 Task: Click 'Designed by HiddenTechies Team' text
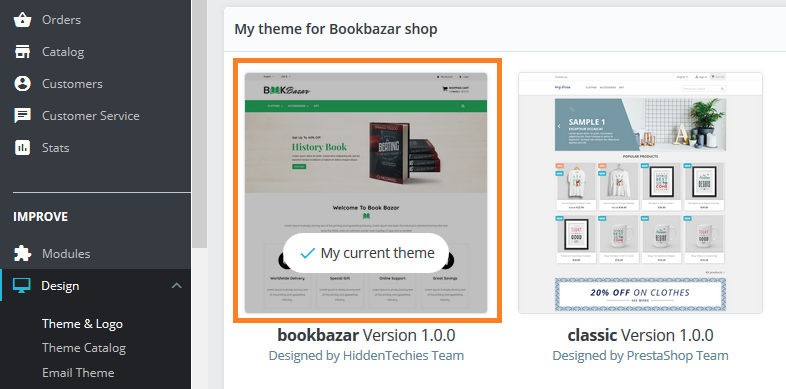(366, 356)
